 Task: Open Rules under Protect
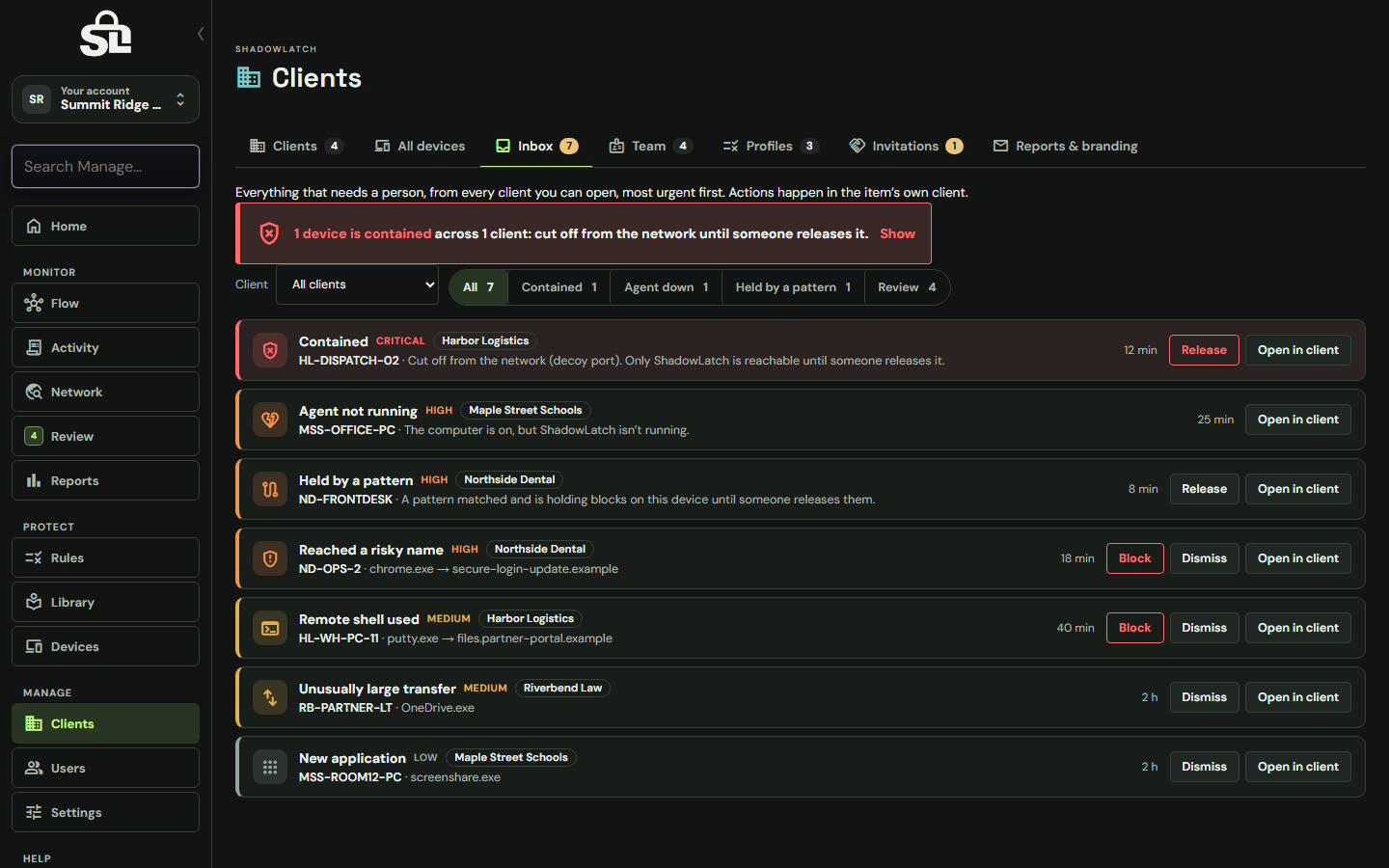click(105, 557)
